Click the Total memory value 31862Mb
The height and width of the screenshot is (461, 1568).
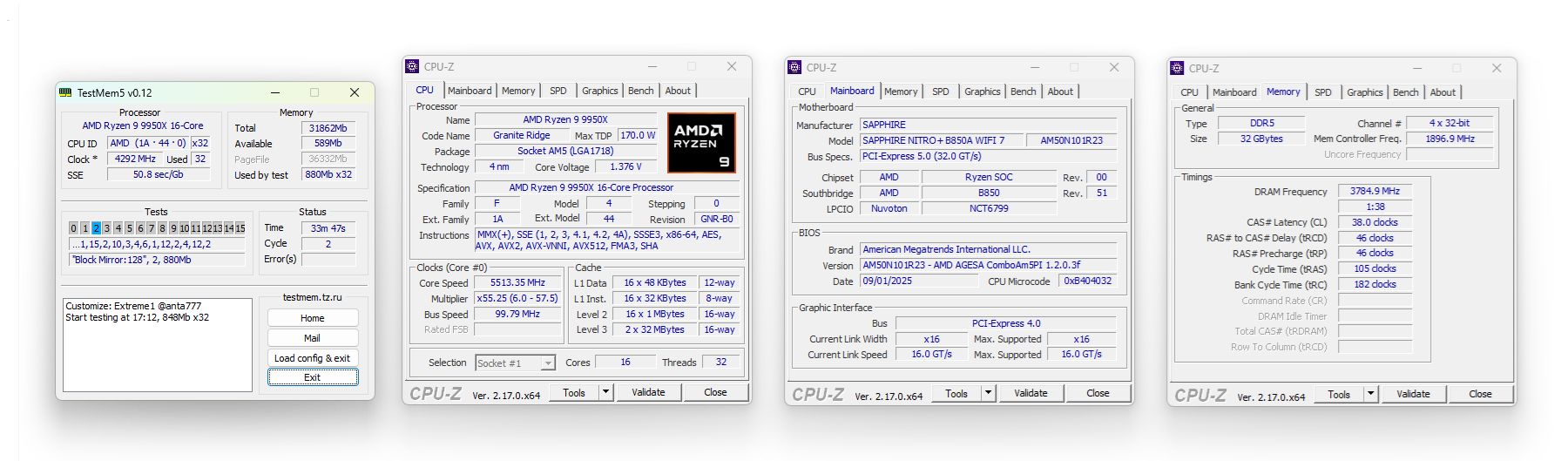point(328,127)
